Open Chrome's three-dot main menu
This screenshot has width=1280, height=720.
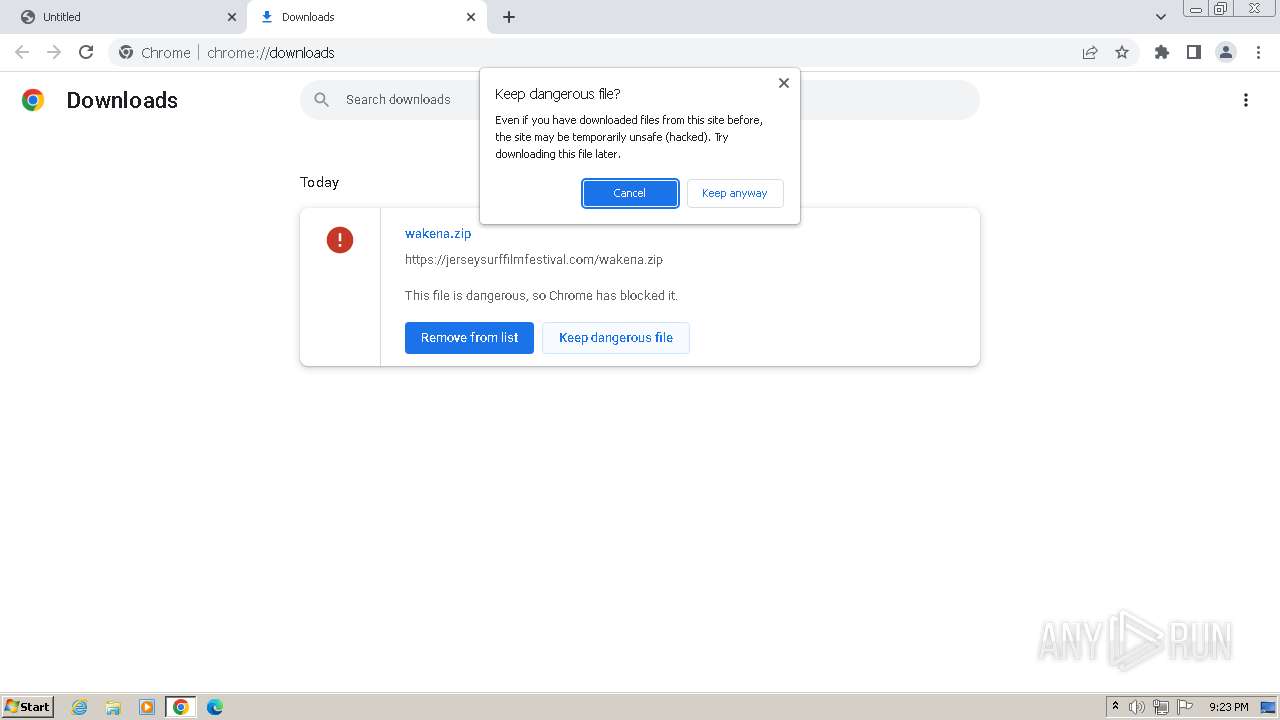pyautogui.click(x=1258, y=52)
